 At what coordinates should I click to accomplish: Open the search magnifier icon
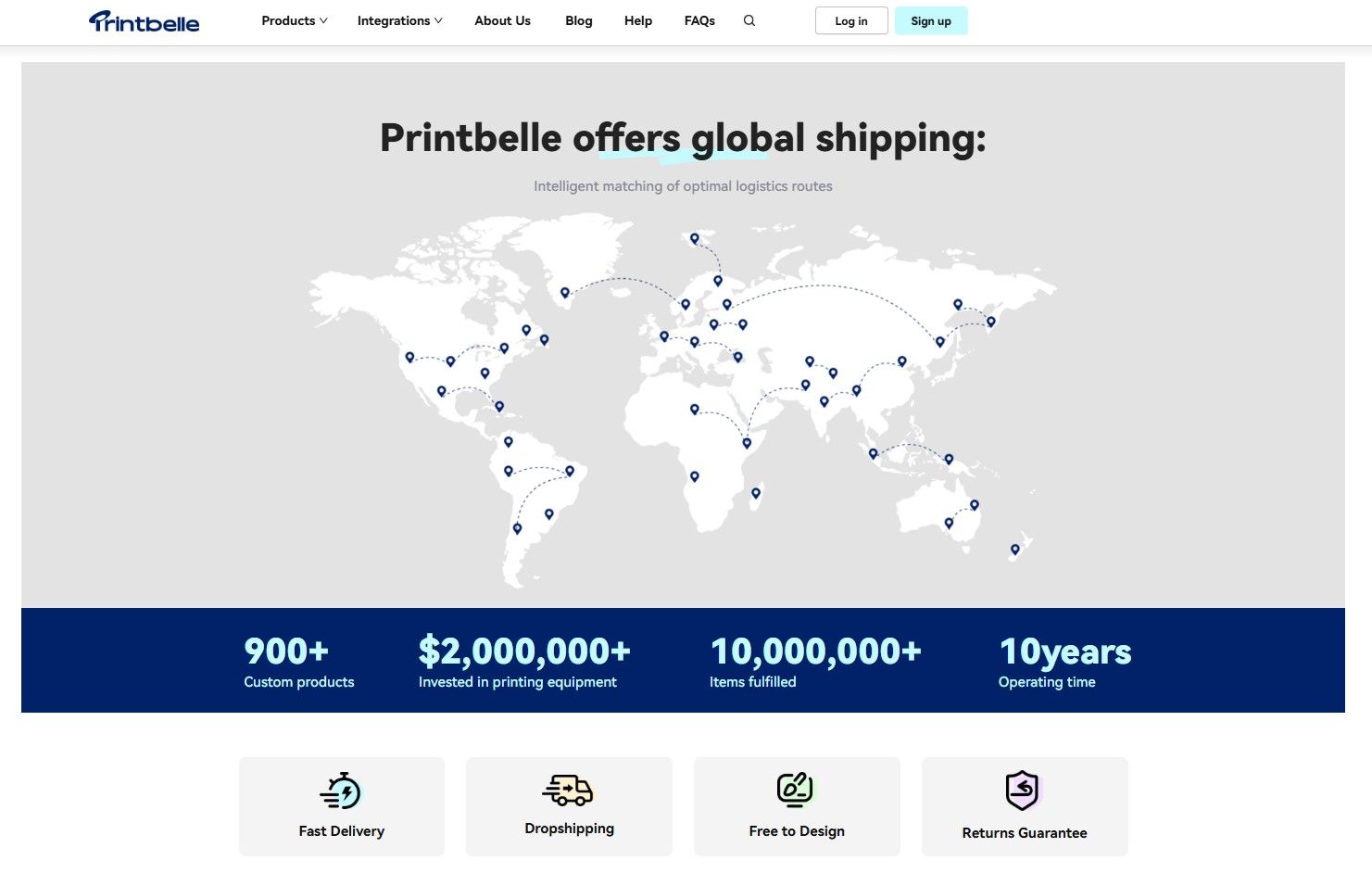[749, 20]
